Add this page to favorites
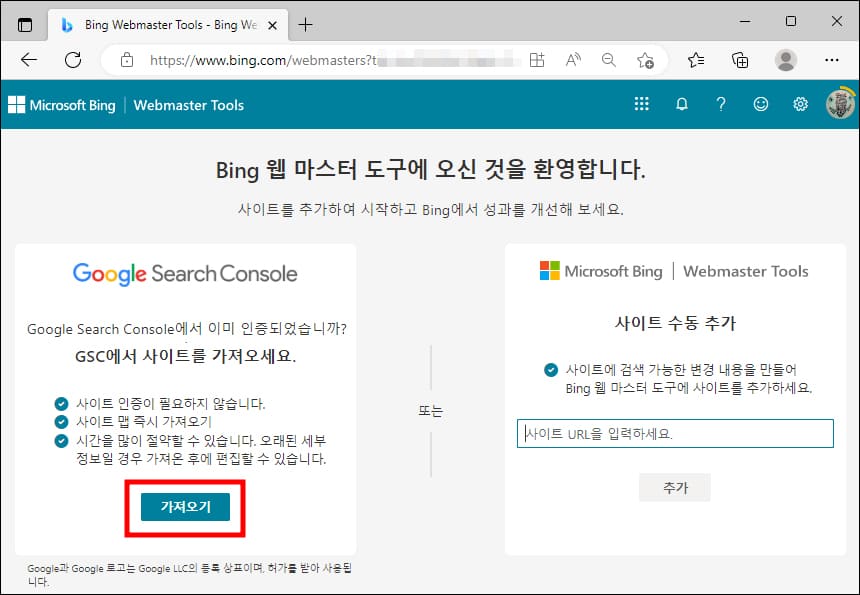The image size is (860, 595). [x=646, y=60]
